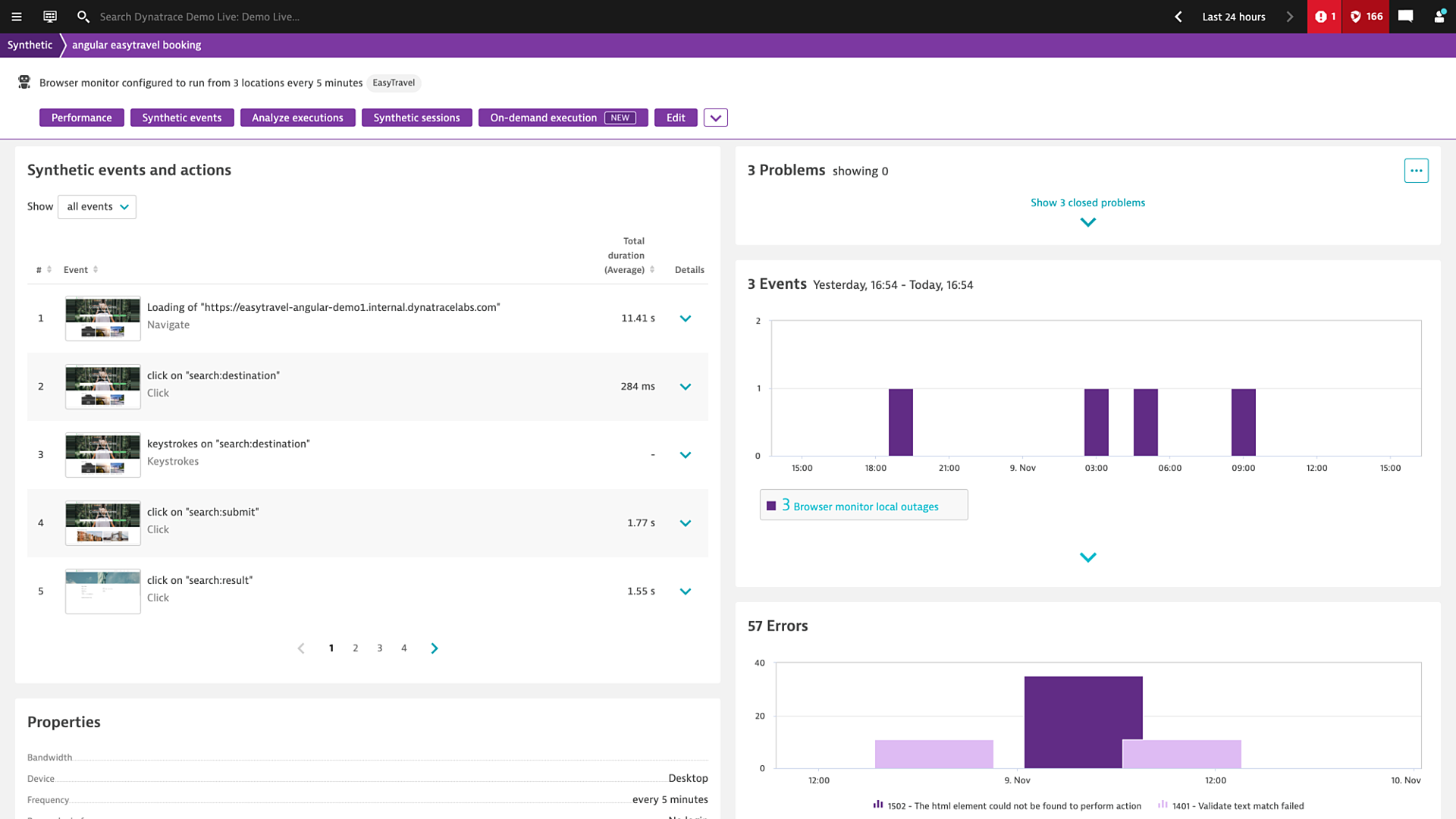Click the navigation back arrow icon
1456x819 pixels.
(1178, 16)
